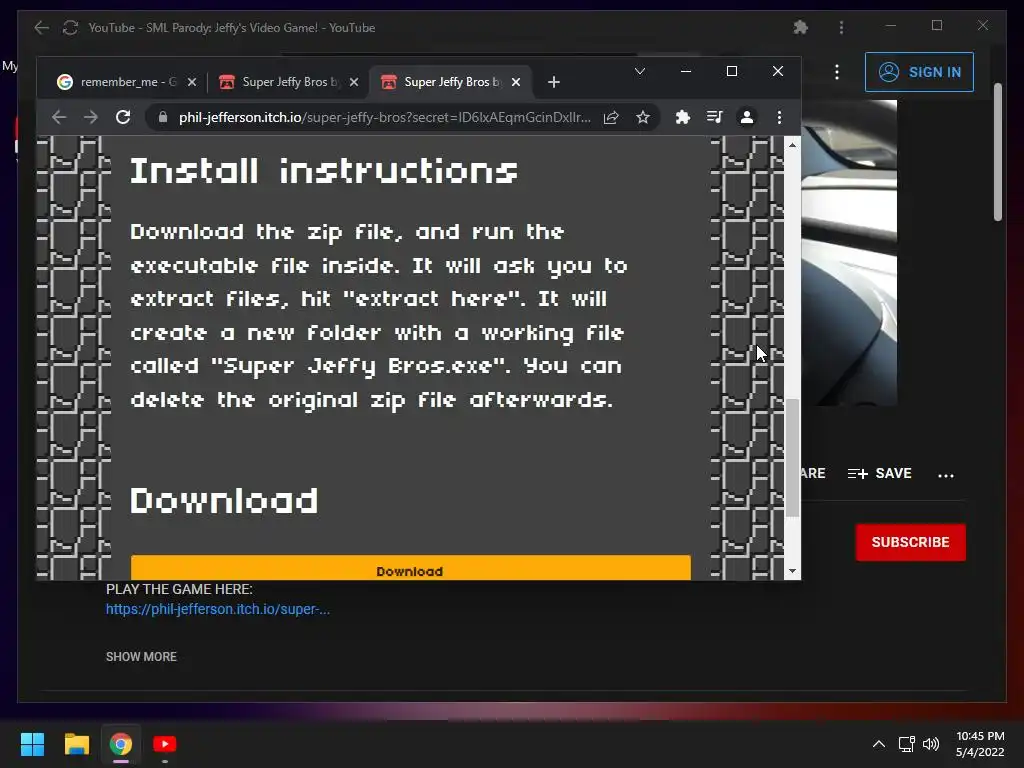Click the YouTube page scrollbar thumb
Screen dimensions: 1024x768
pos(998,152)
